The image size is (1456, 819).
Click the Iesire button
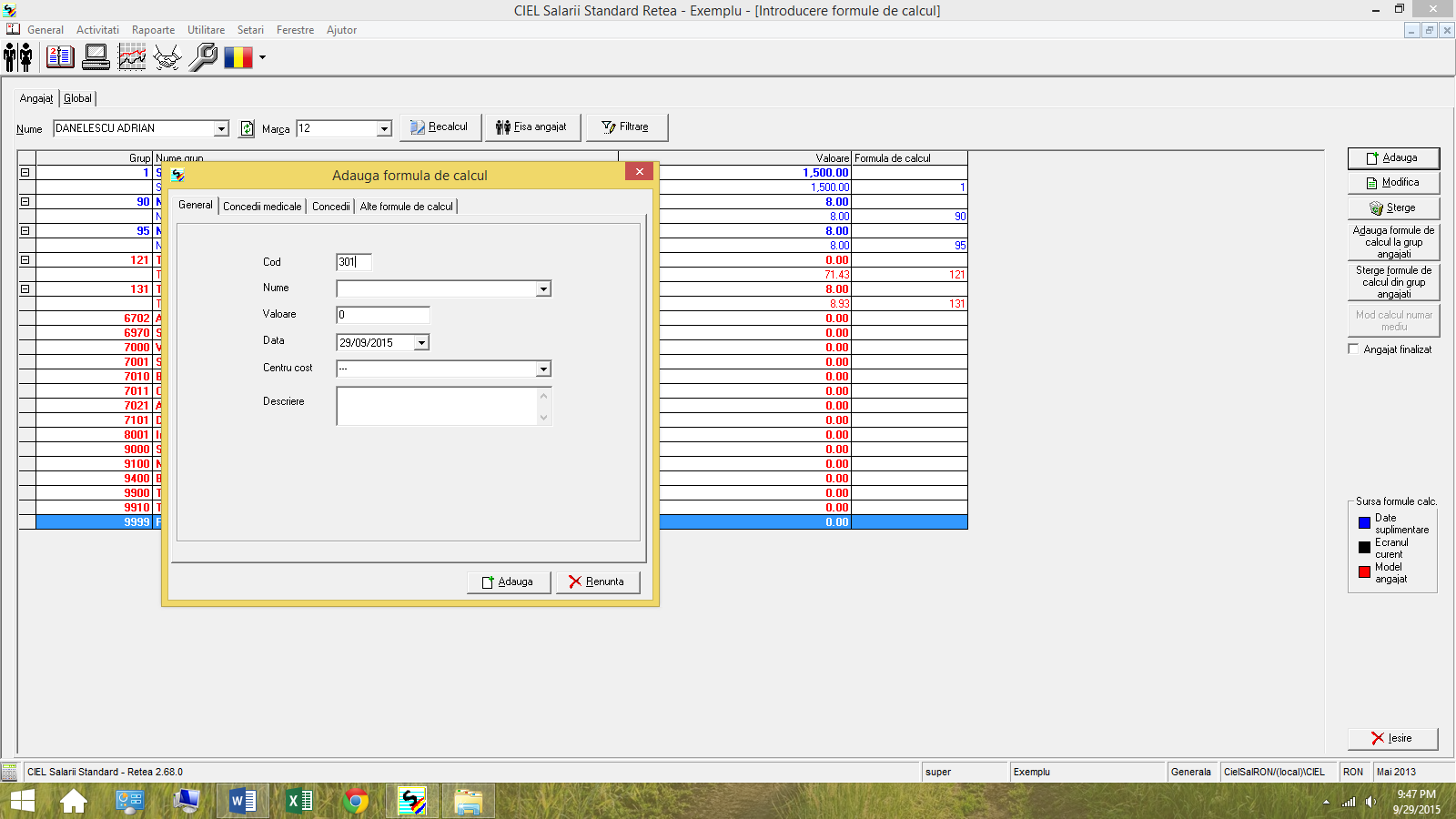1393,739
